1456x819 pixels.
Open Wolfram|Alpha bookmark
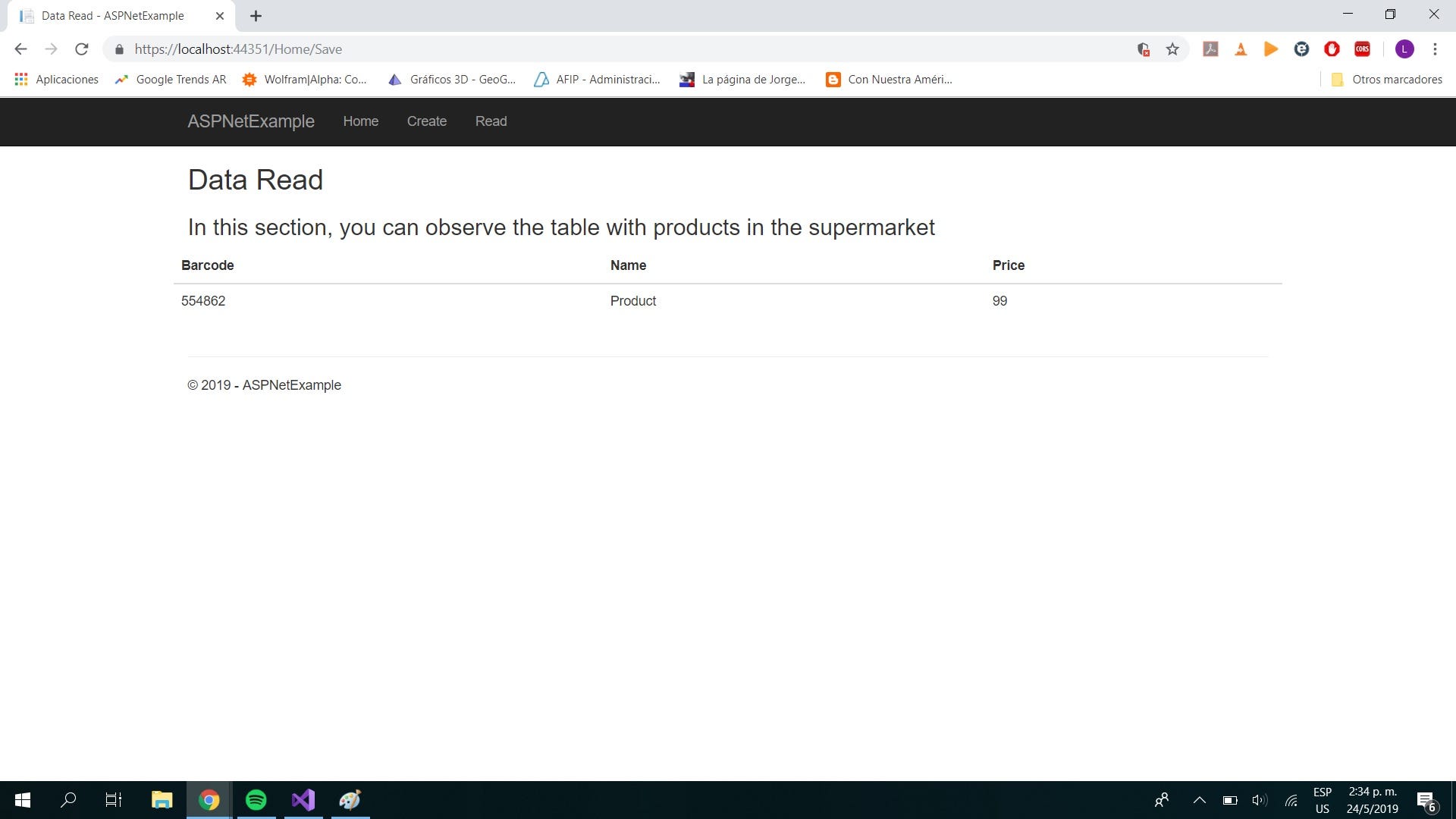tap(305, 80)
